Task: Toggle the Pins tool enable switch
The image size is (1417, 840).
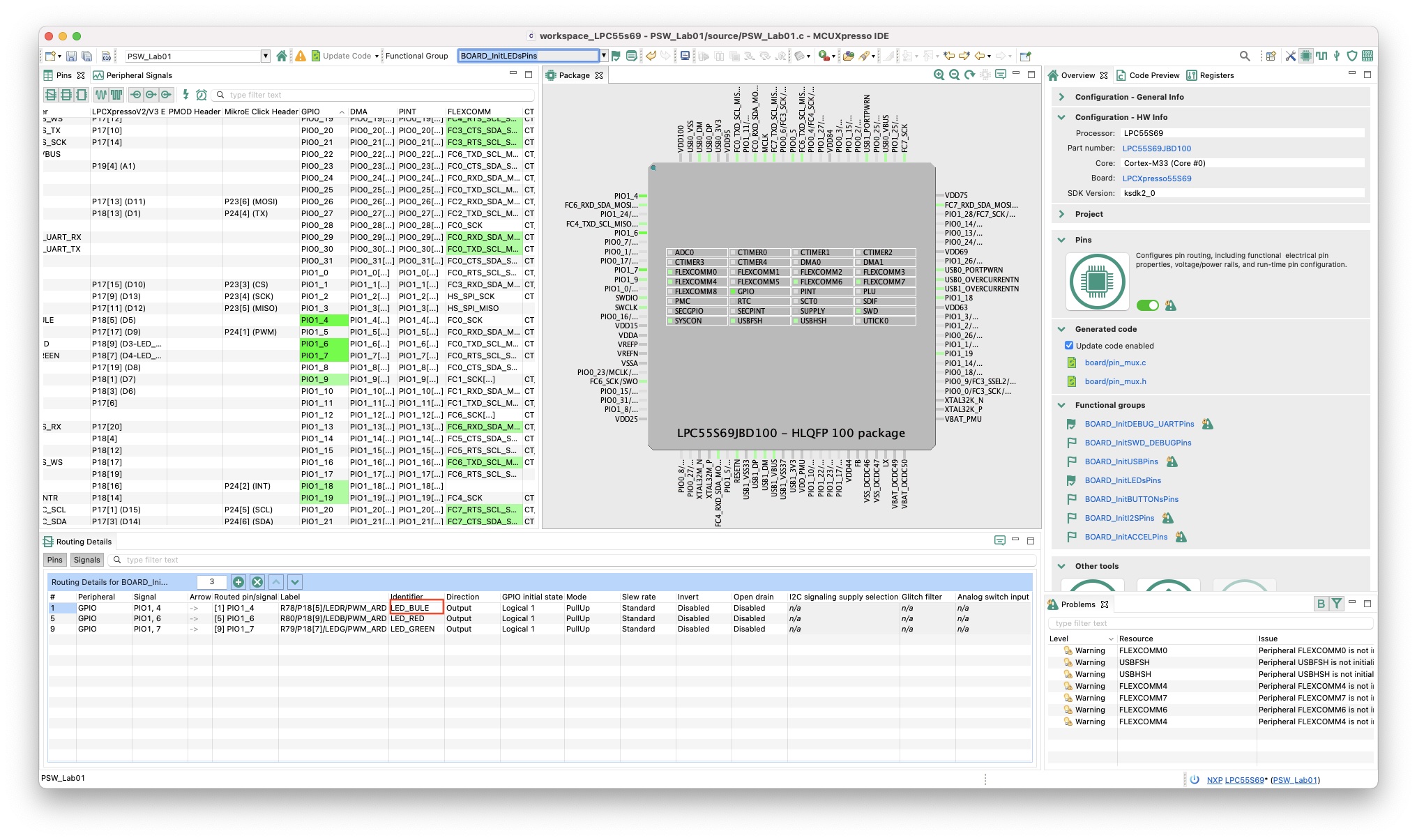Action: 1147,305
